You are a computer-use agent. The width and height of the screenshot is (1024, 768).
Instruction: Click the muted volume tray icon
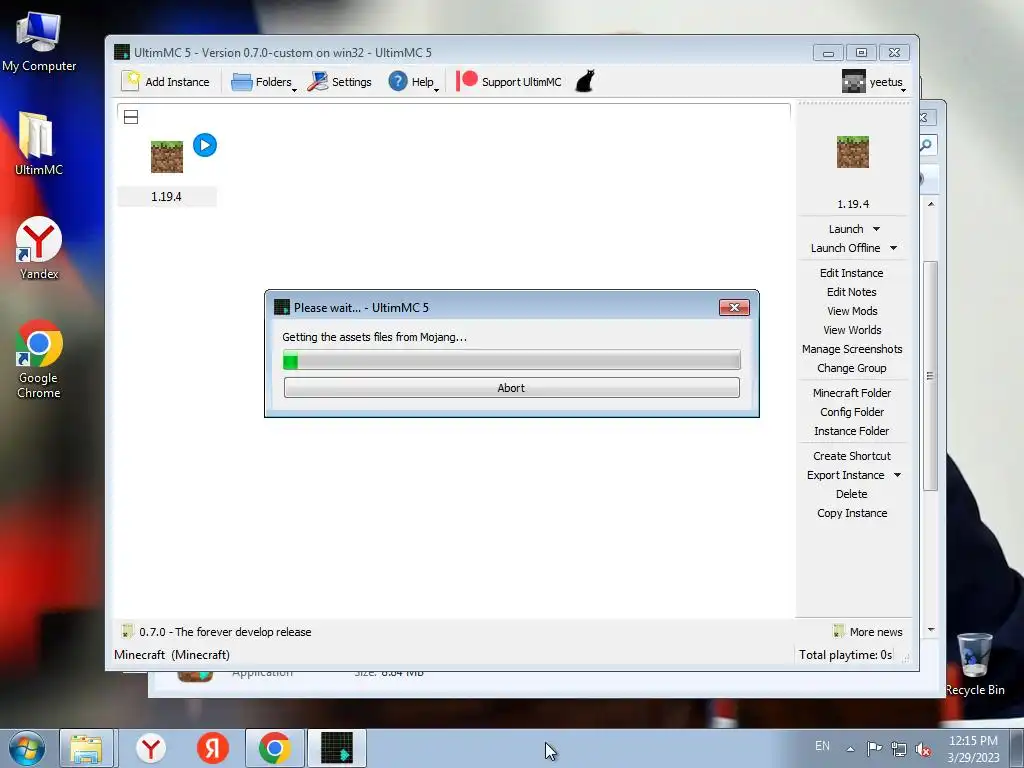(x=923, y=750)
